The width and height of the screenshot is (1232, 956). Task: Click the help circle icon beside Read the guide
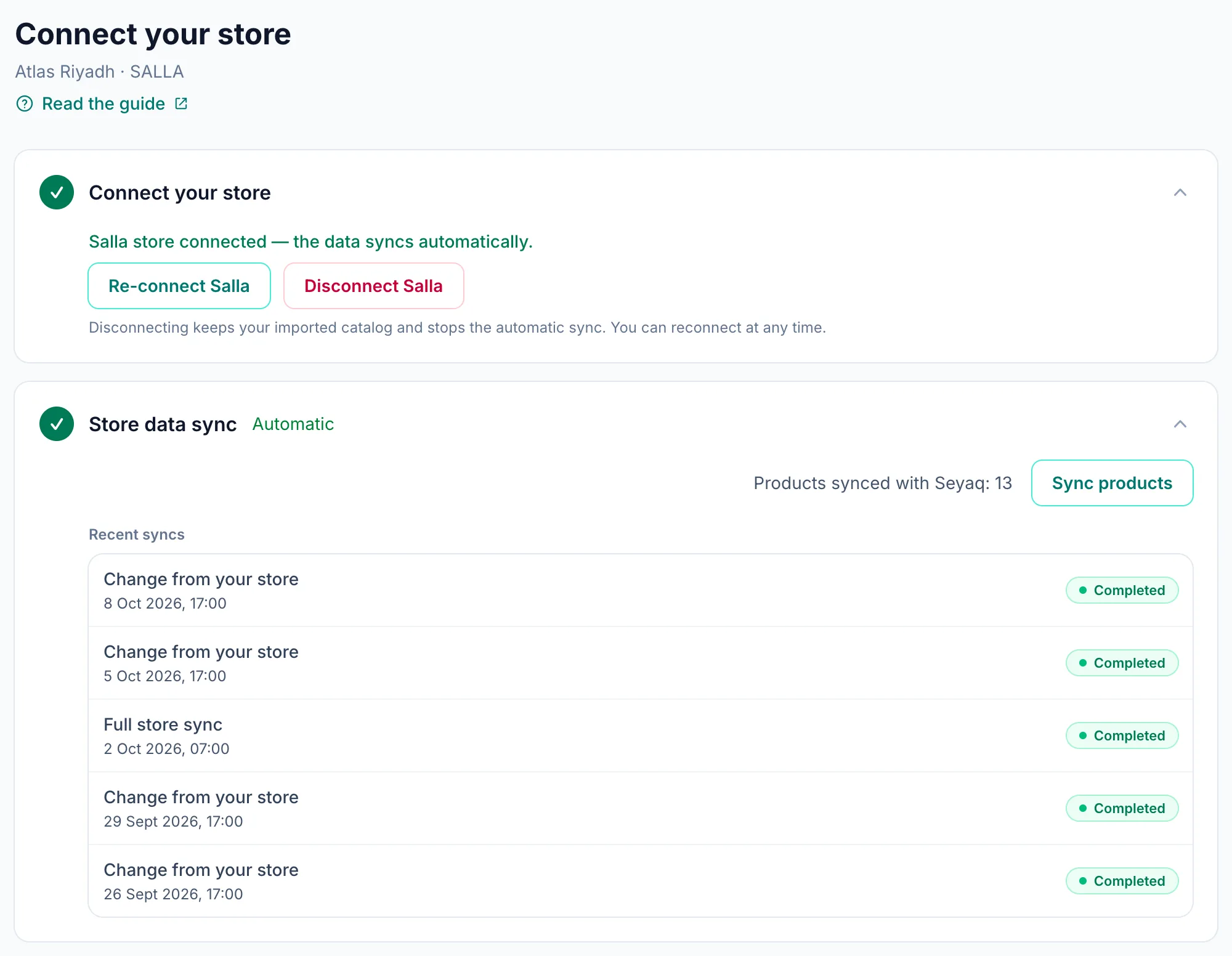pyautogui.click(x=25, y=103)
